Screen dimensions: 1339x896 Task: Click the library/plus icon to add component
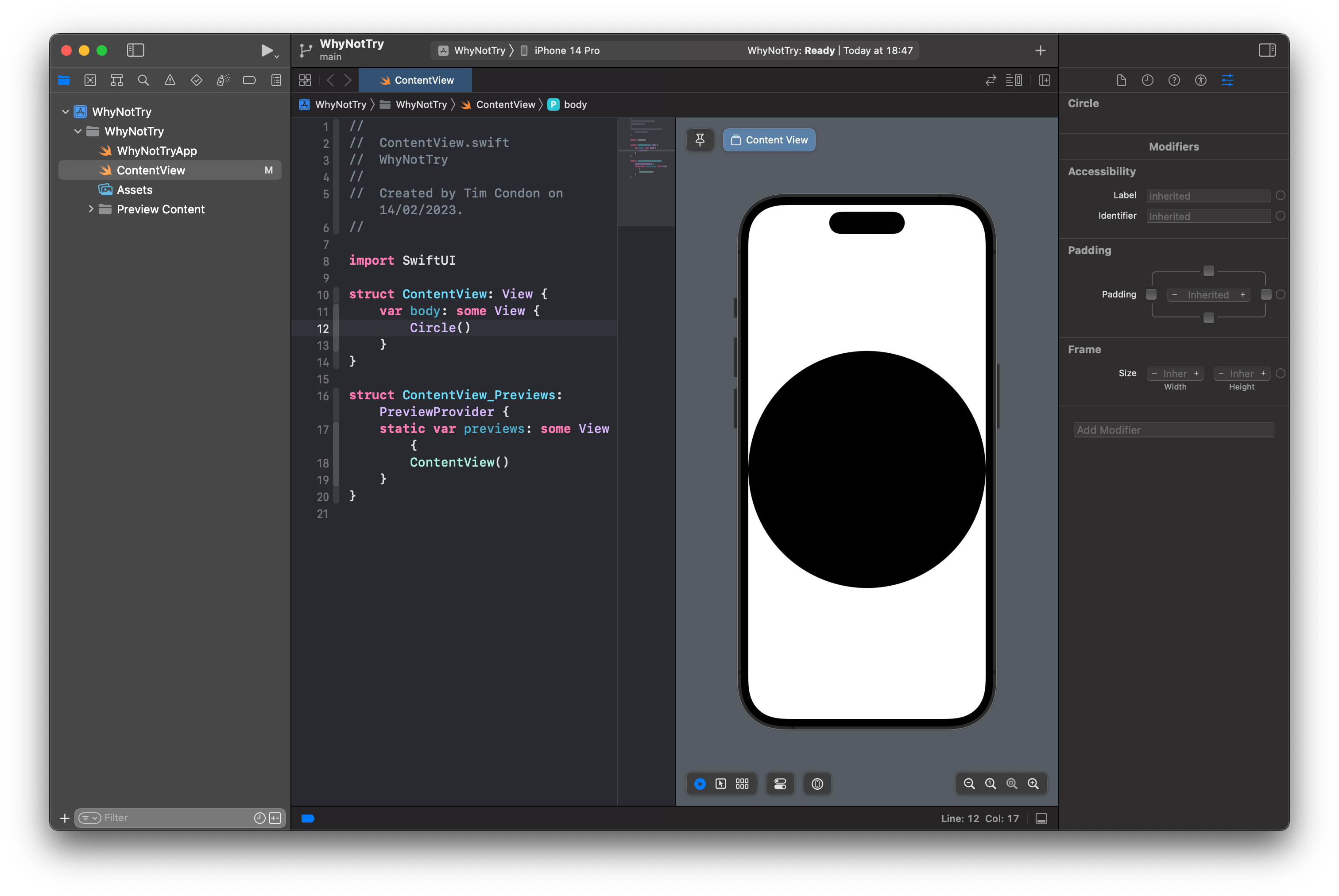[x=1040, y=49]
